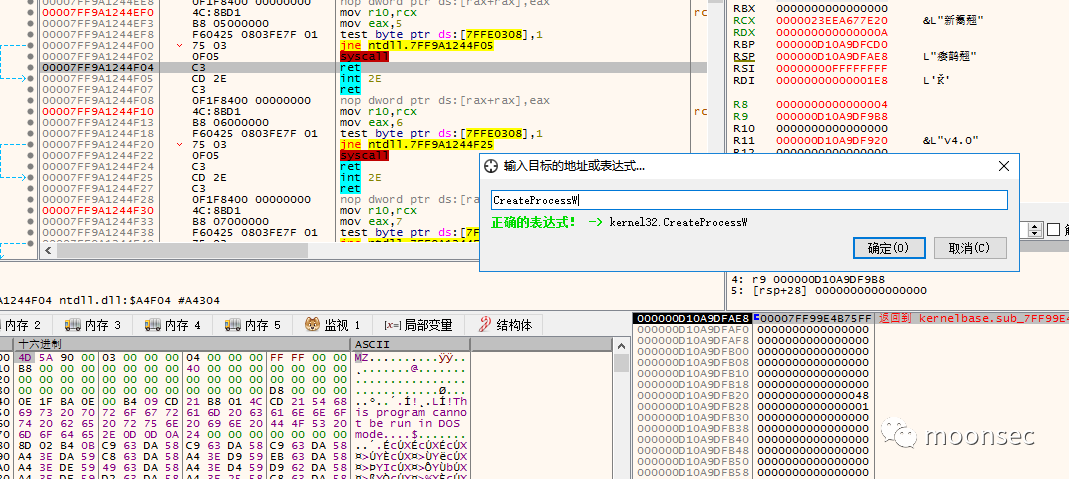Click the CreateProcessW expression input field
Screen dimensions: 1069x479
[749, 200]
